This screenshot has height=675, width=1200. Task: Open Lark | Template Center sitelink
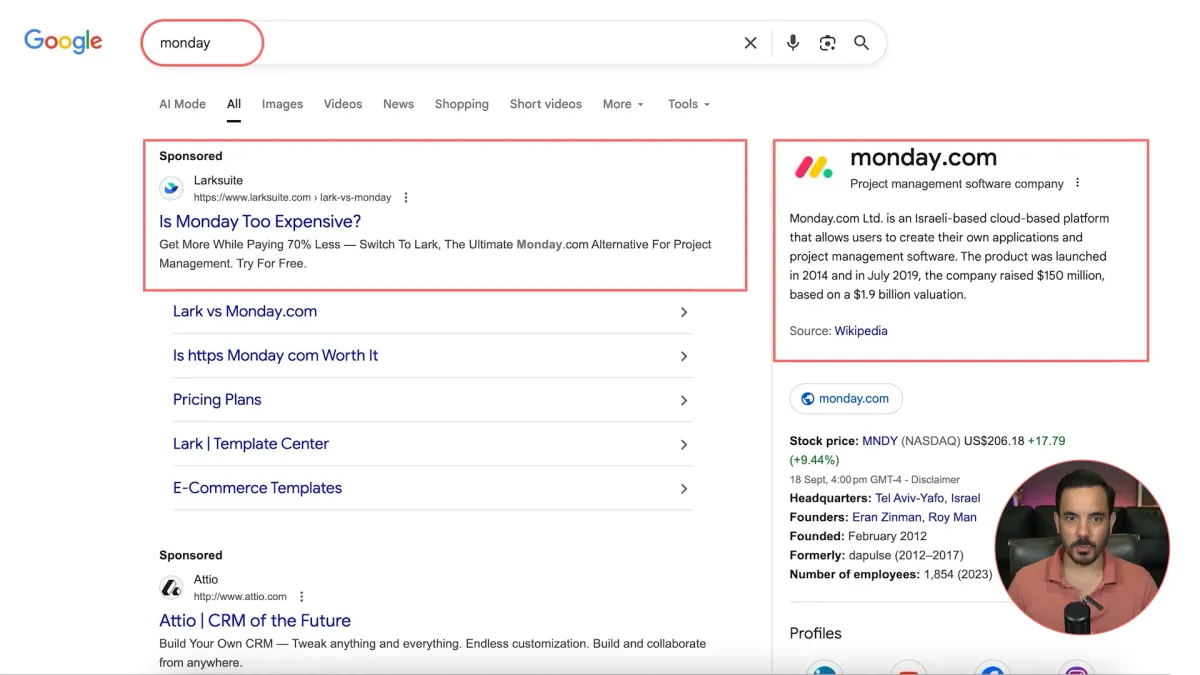click(x=251, y=443)
